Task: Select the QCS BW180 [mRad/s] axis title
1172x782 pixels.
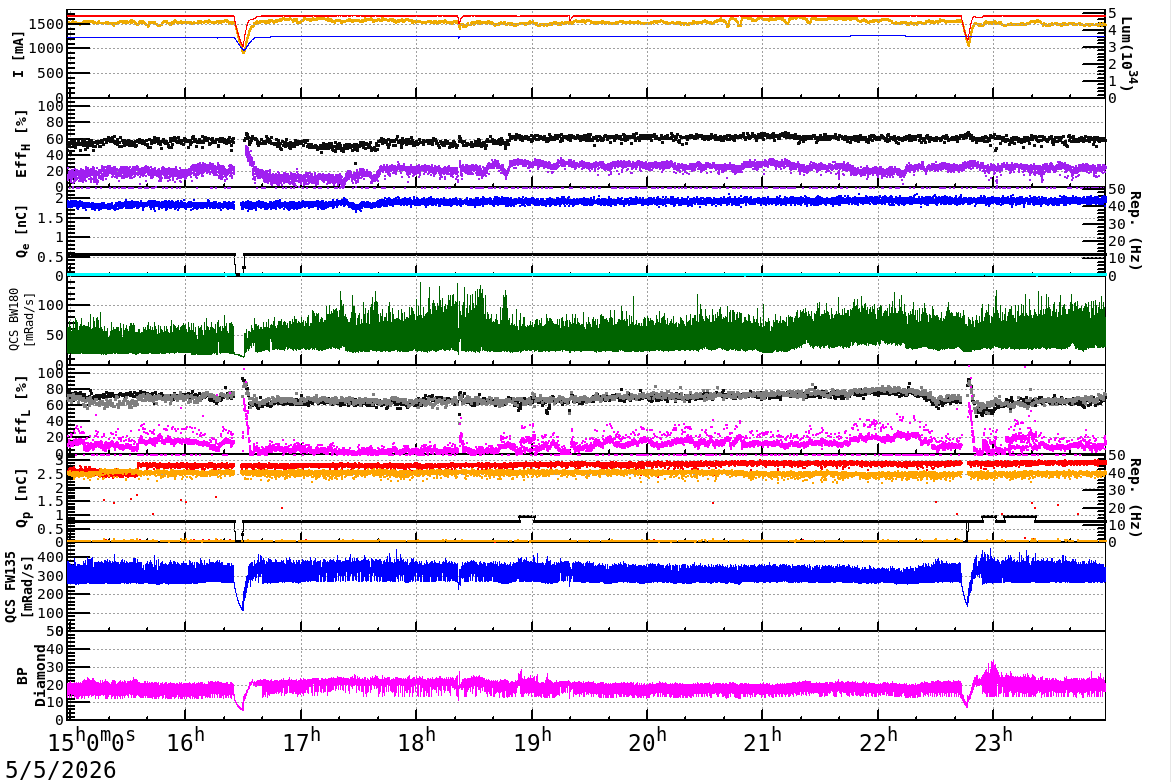Action: (22, 319)
